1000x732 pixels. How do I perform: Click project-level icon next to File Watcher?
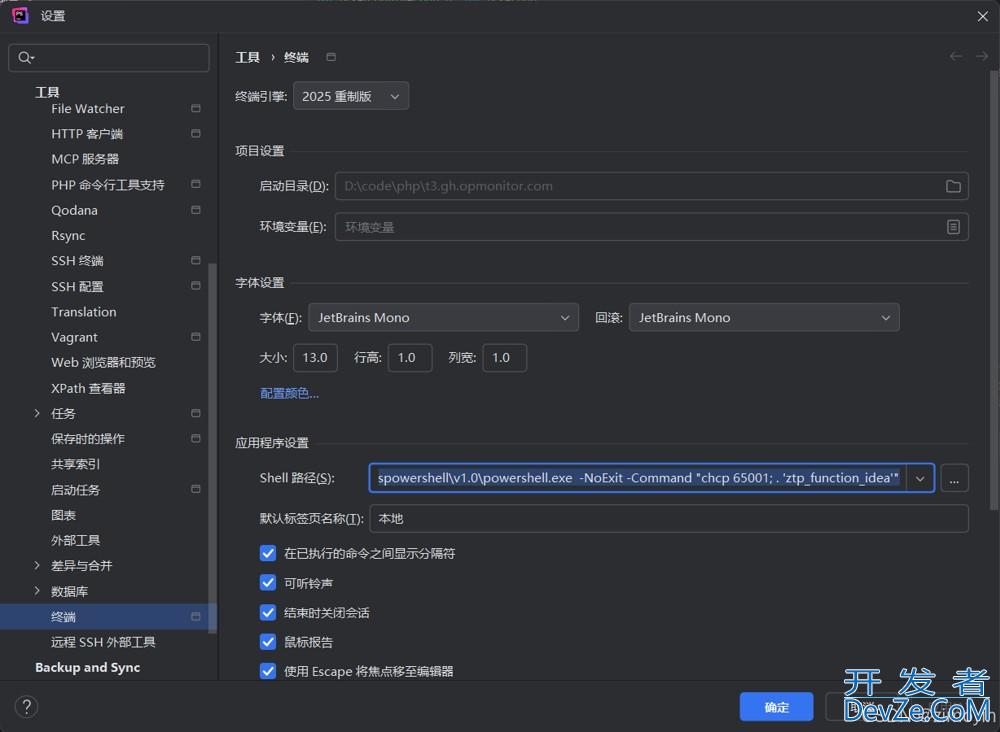[196, 108]
